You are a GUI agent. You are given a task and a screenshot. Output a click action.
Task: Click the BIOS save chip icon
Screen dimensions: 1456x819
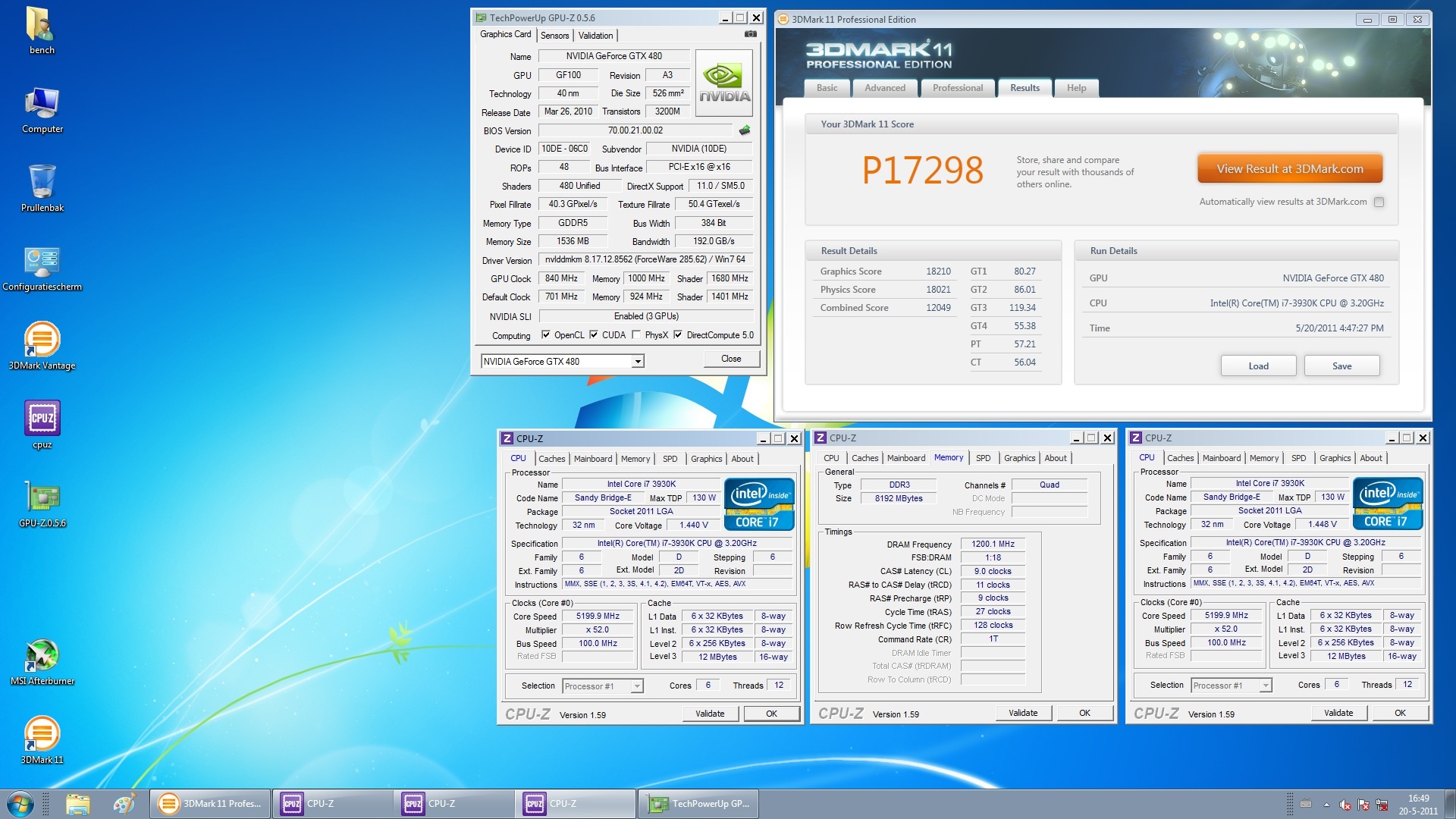[x=745, y=130]
